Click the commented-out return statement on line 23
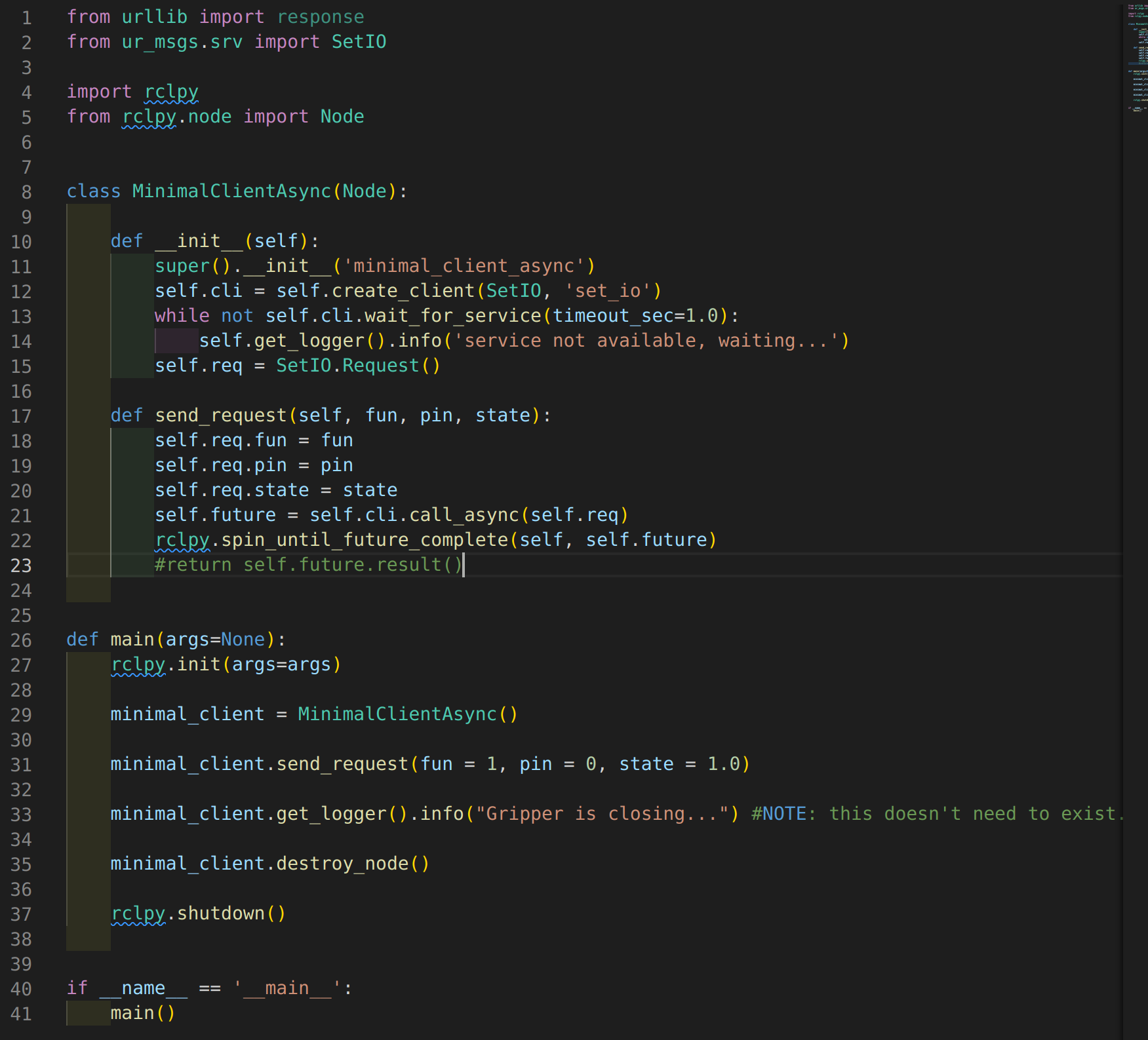 click(x=308, y=564)
